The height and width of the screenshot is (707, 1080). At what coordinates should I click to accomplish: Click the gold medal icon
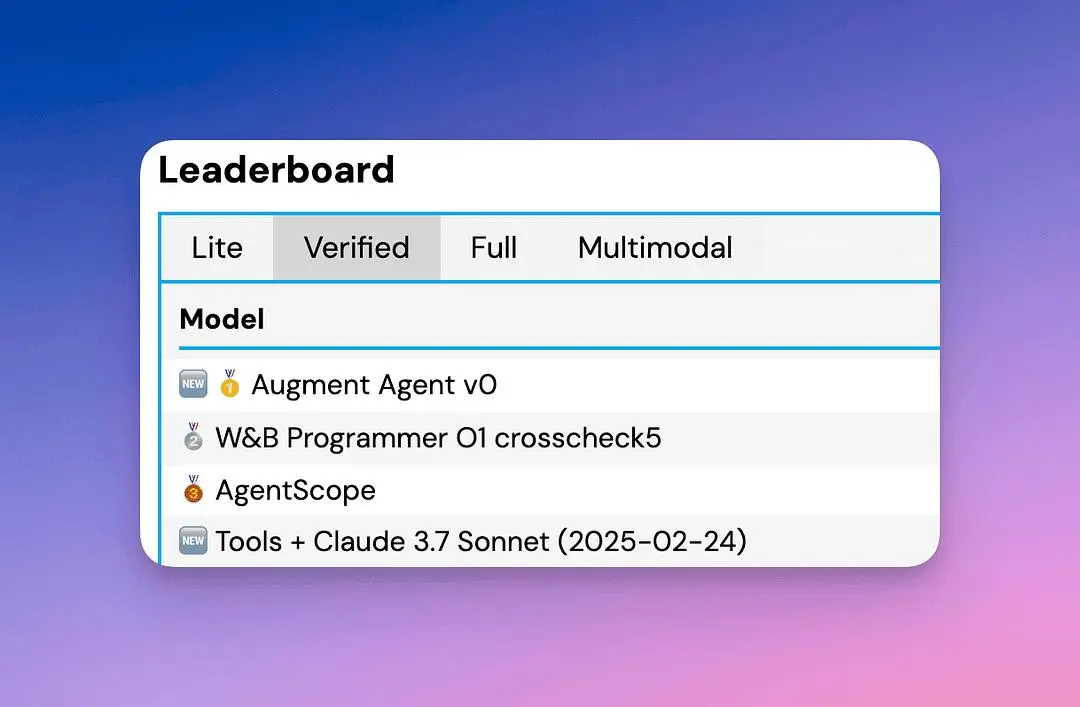point(230,384)
